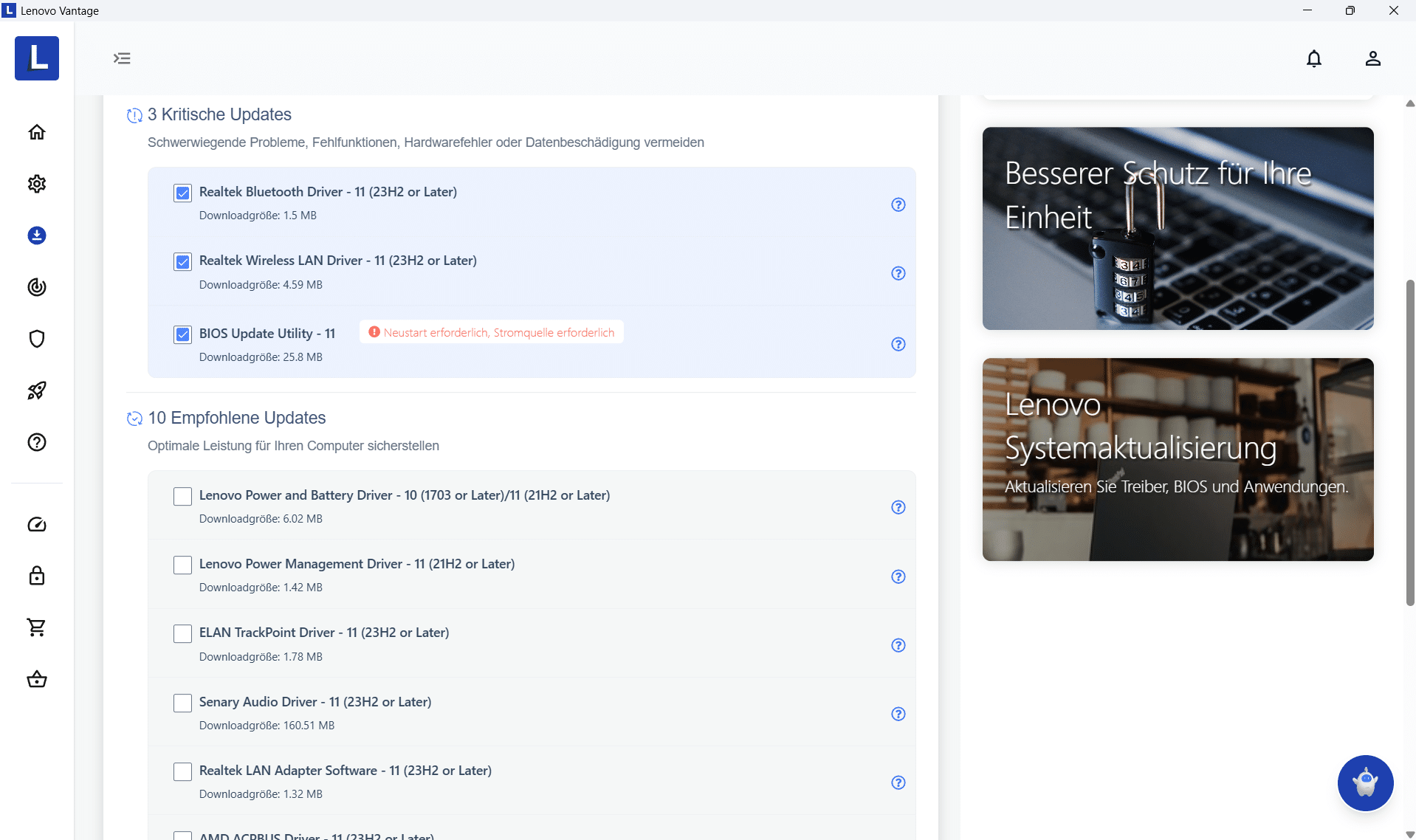Screen dimensions: 1416x840
Task: Uncheck BIOS Update Utility checkbox
Action: pos(182,334)
